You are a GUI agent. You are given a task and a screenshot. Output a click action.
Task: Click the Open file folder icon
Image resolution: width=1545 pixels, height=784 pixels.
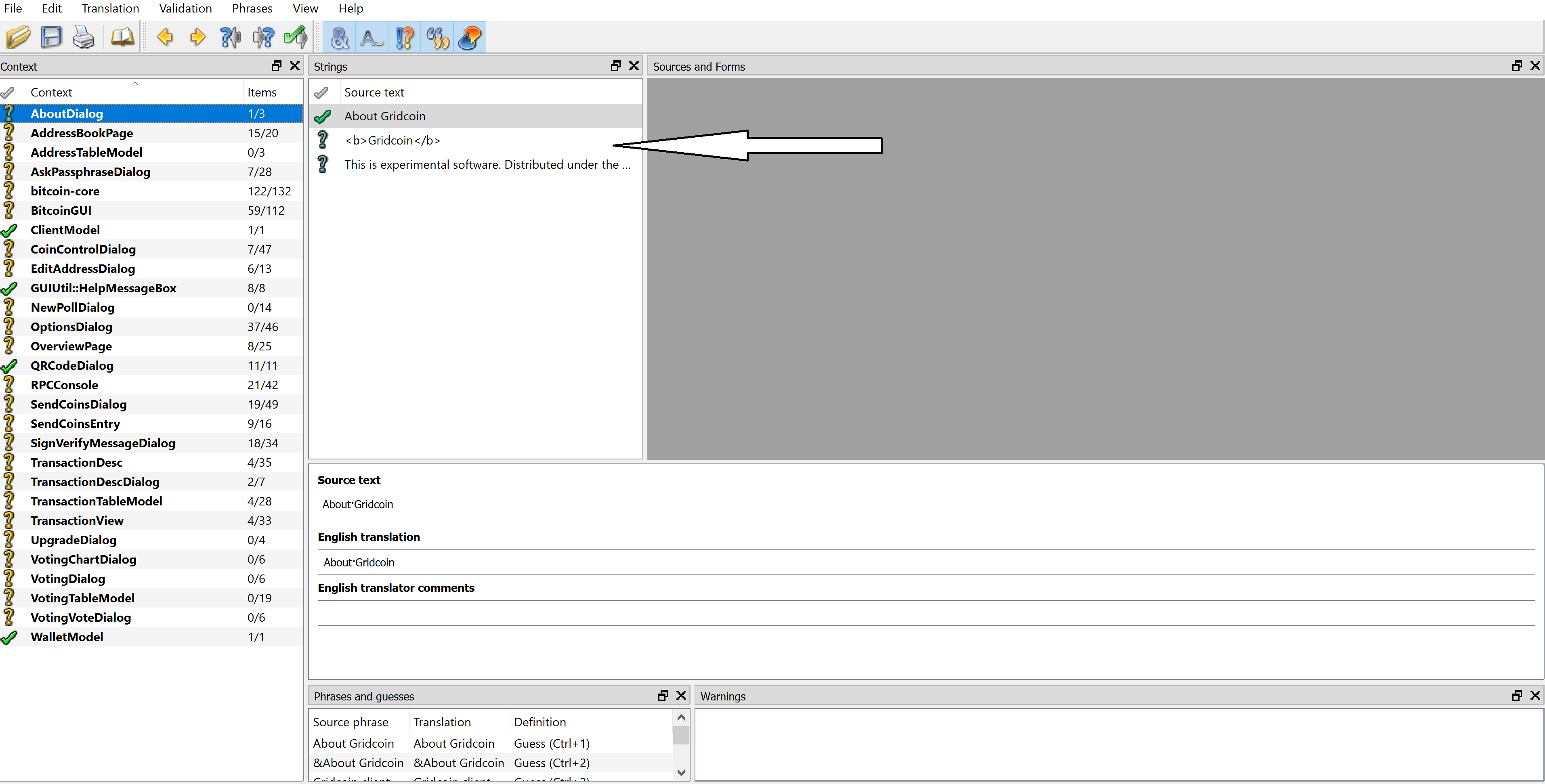(18, 37)
